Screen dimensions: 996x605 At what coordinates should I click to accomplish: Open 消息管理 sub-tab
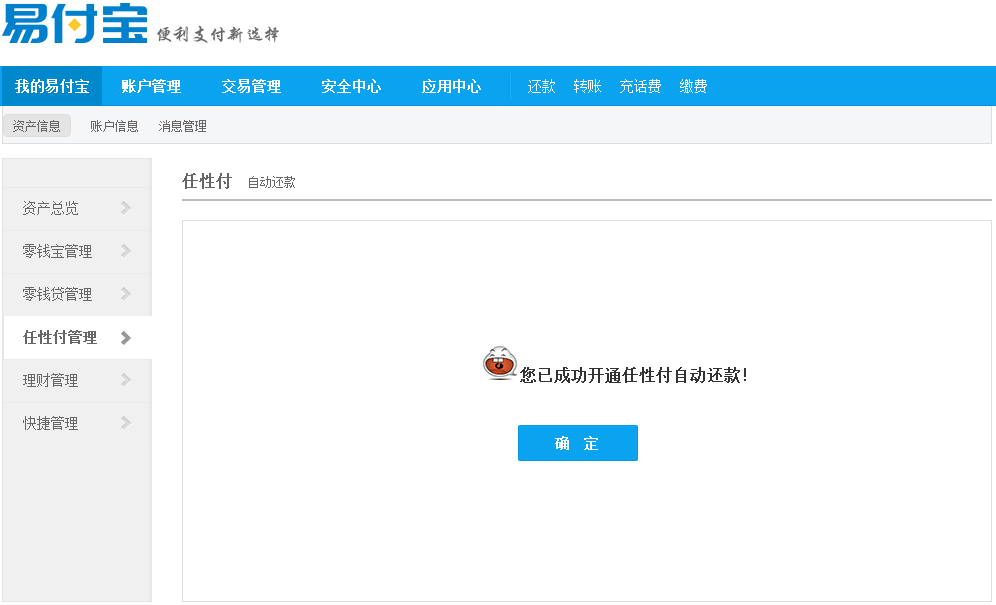pos(183,126)
